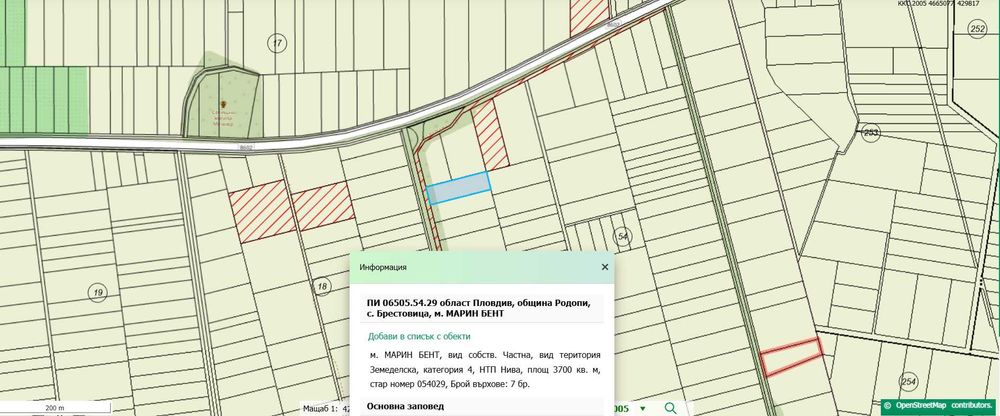Close the Информация popup

605,267
